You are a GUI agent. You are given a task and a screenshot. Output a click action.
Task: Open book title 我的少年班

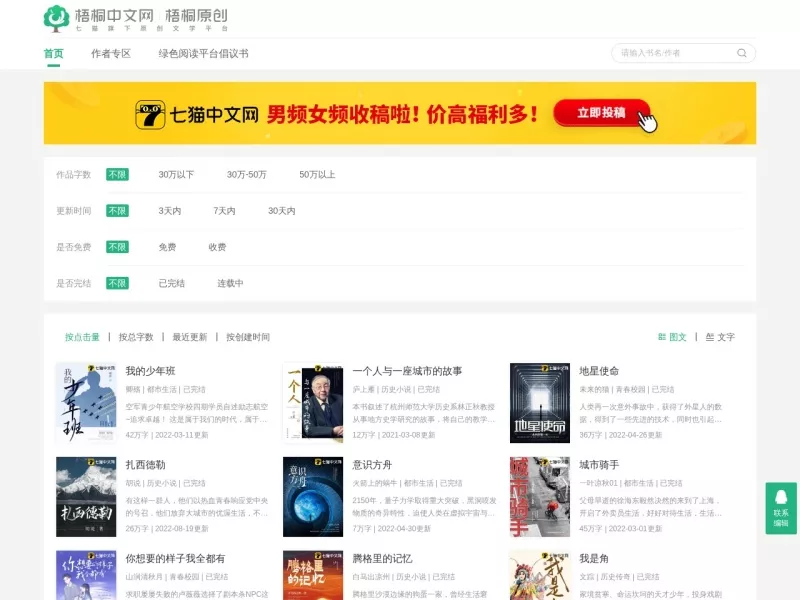(x=151, y=371)
